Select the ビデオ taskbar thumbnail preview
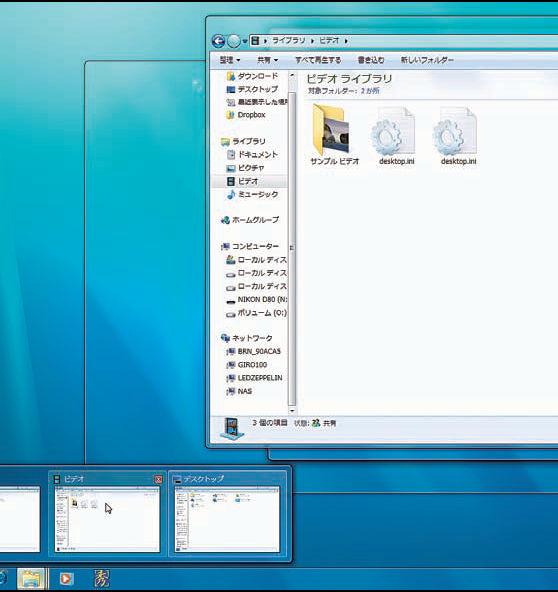Screen dimensions: 558x592 point(107,513)
